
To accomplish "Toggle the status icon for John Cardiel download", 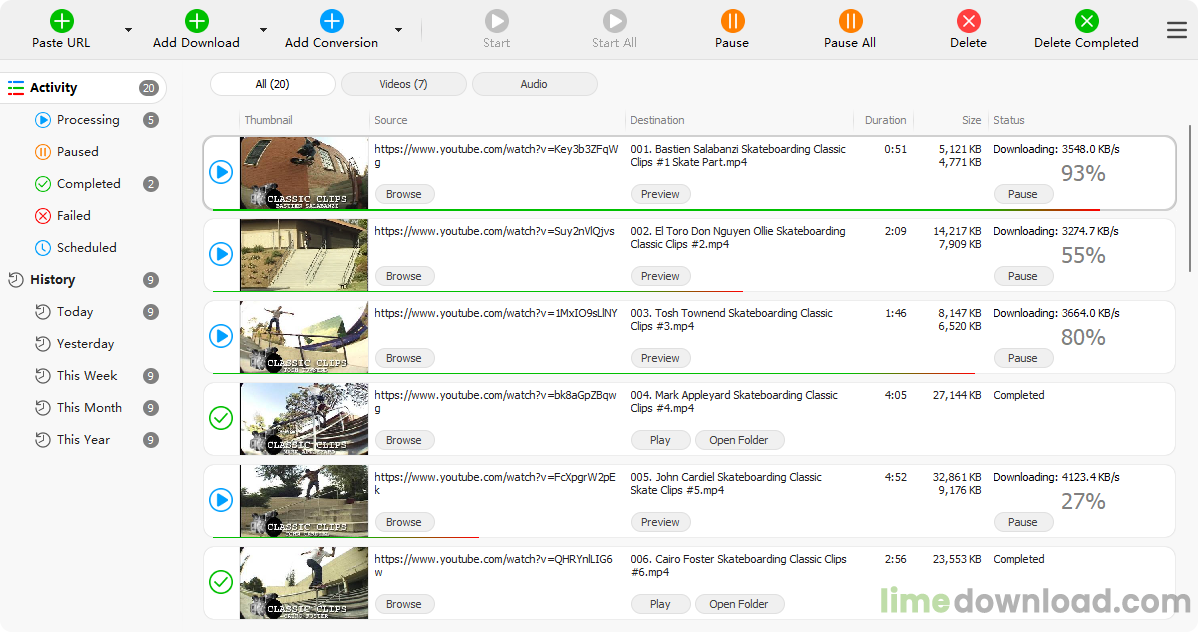I will click(221, 500).
